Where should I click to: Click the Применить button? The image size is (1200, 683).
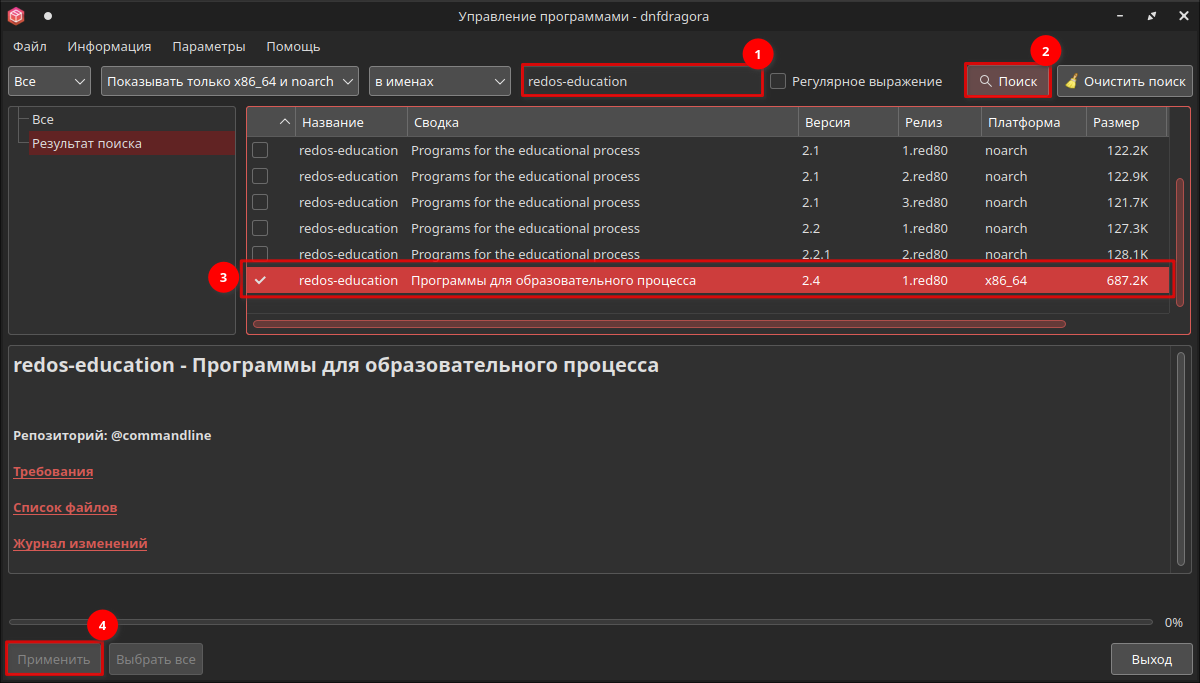click(x=55, y=660)
